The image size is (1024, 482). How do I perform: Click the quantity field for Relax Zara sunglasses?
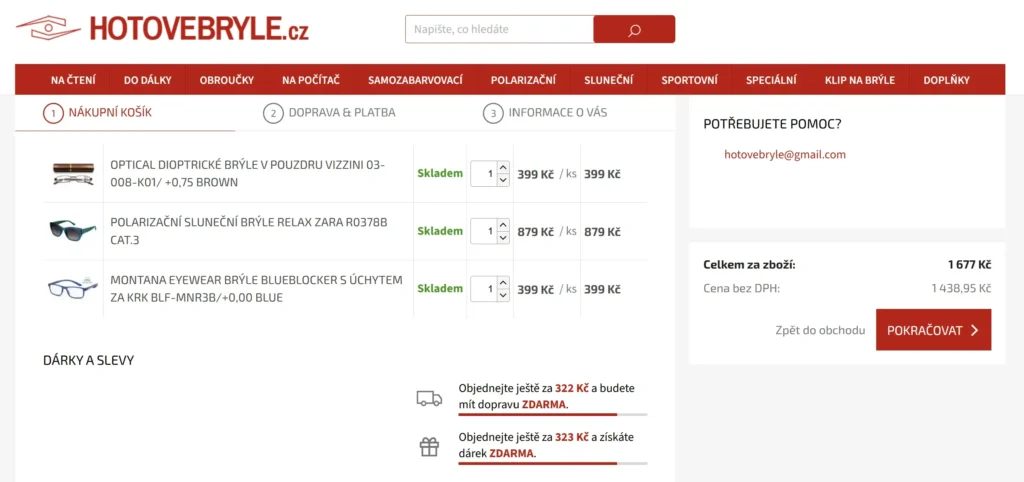(x=484, y=231)
